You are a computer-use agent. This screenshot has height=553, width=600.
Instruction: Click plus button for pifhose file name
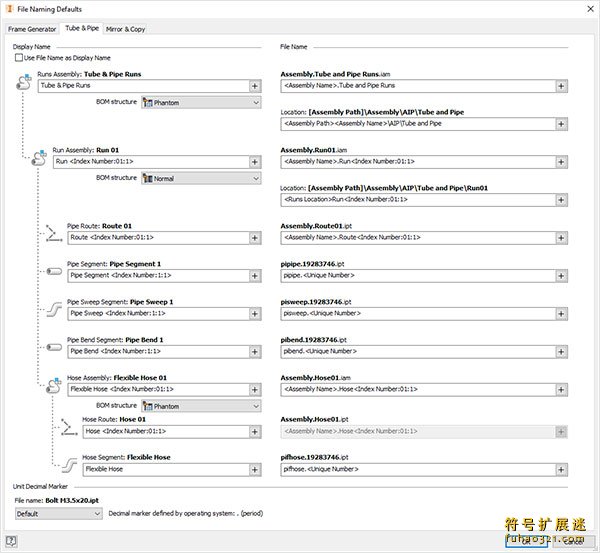[x=561, y=468]
